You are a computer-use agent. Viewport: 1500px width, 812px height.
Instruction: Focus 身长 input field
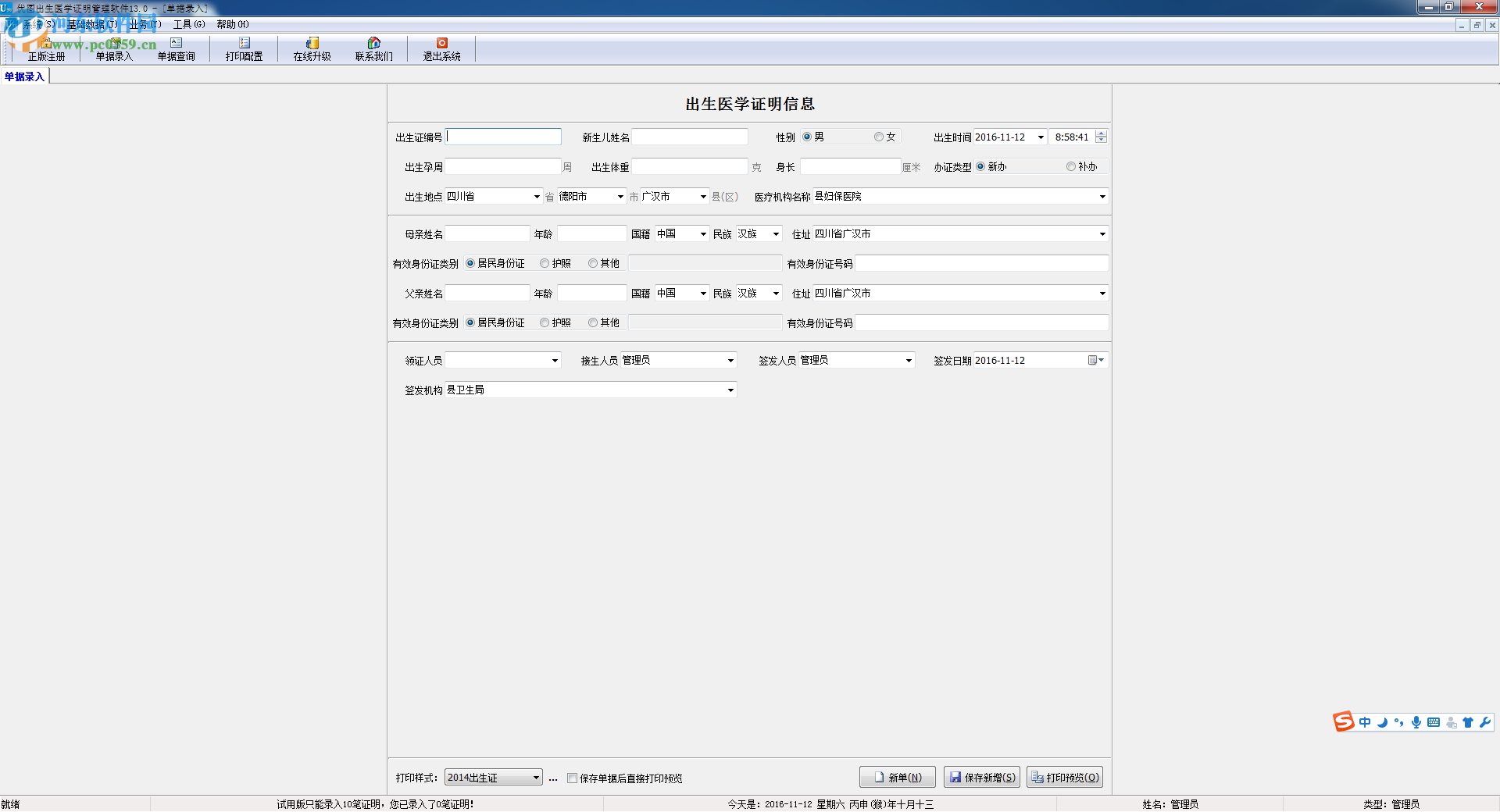coord(850,166)
